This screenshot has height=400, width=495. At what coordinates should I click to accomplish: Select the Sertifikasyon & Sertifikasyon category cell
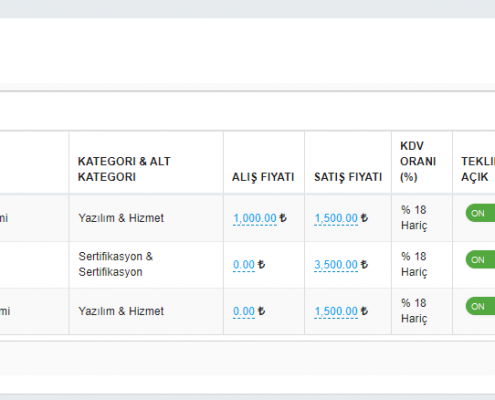coord(116,264)
